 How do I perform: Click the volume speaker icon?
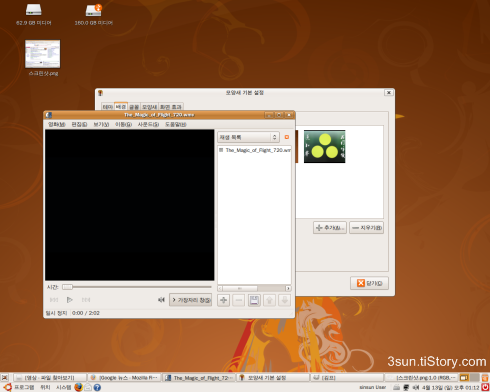pyautogui.click(x=161, y=300)
